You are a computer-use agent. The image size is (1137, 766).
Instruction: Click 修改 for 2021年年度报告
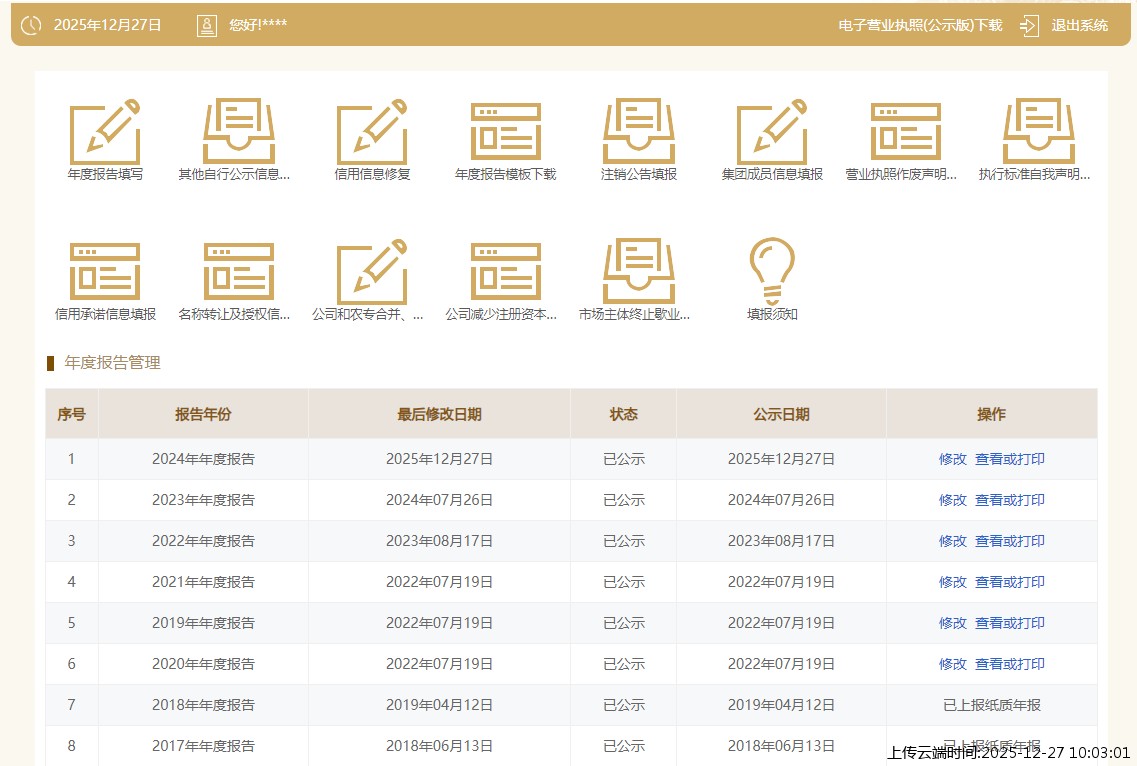tap(952, 582)
